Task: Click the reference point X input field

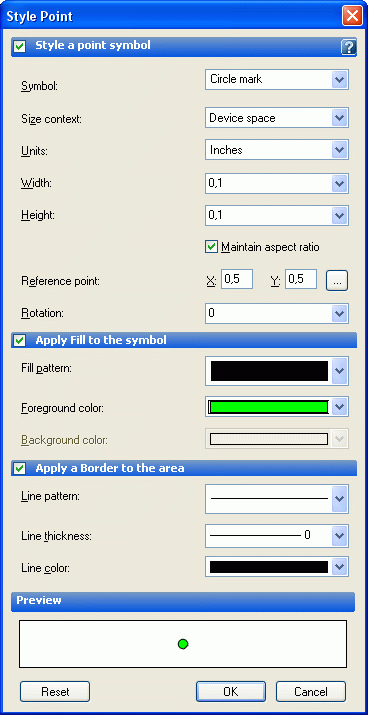Action: click(x=237, y=279)
